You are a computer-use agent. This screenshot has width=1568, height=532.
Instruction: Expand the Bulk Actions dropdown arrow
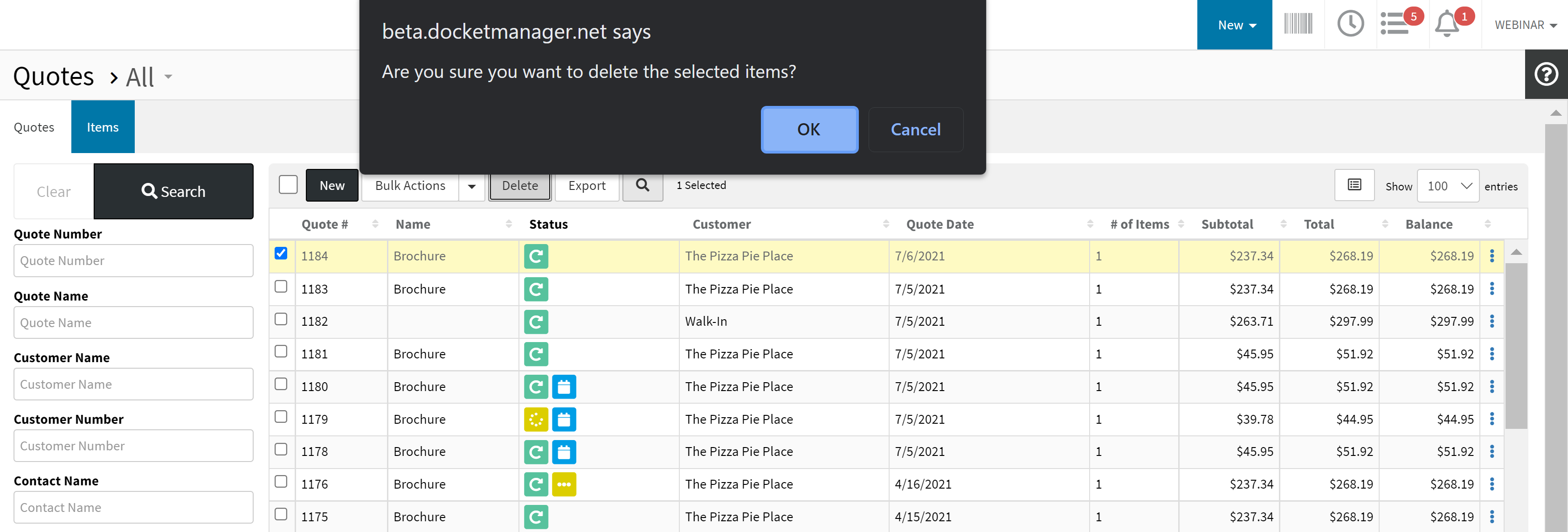(x=471, y=186)
